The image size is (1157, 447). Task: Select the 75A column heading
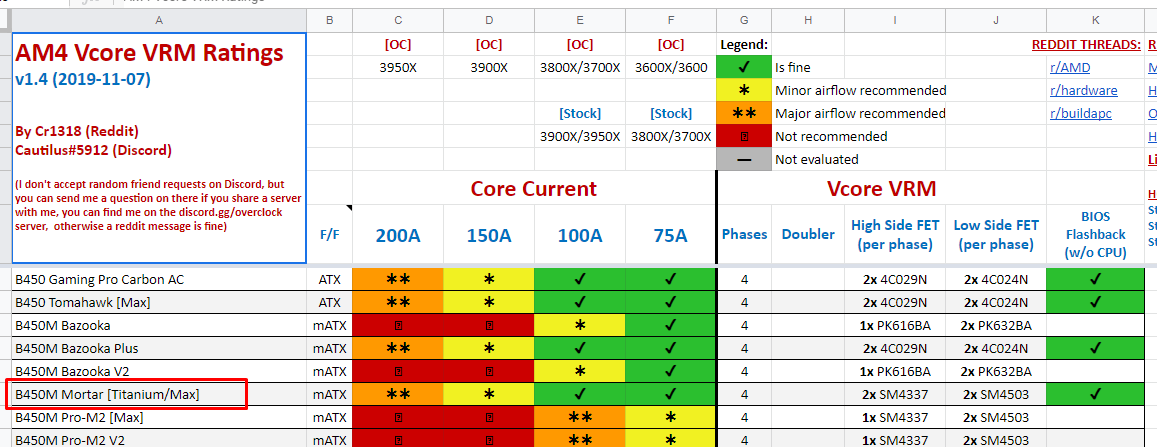pos(670,235)
